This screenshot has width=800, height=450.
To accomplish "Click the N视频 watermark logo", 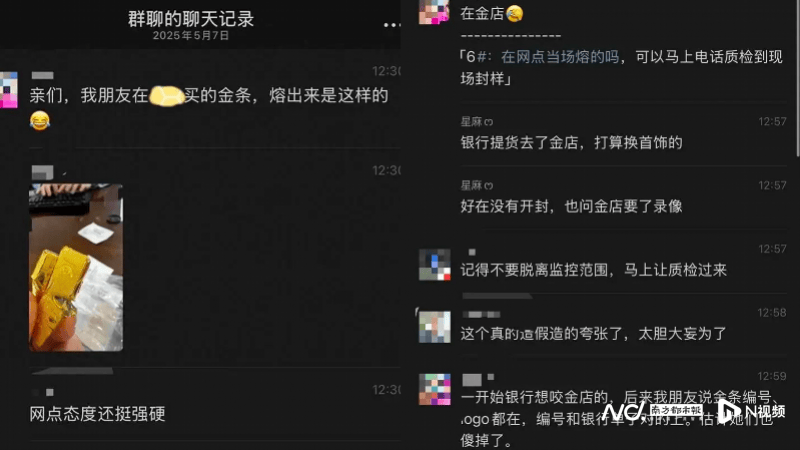I will pyautogui.click(x=751, y=411).
